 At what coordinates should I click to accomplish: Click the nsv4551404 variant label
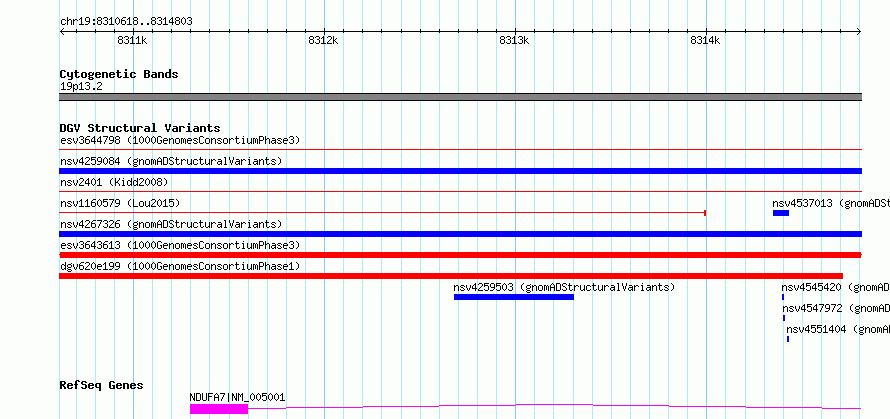click(838, 329)
